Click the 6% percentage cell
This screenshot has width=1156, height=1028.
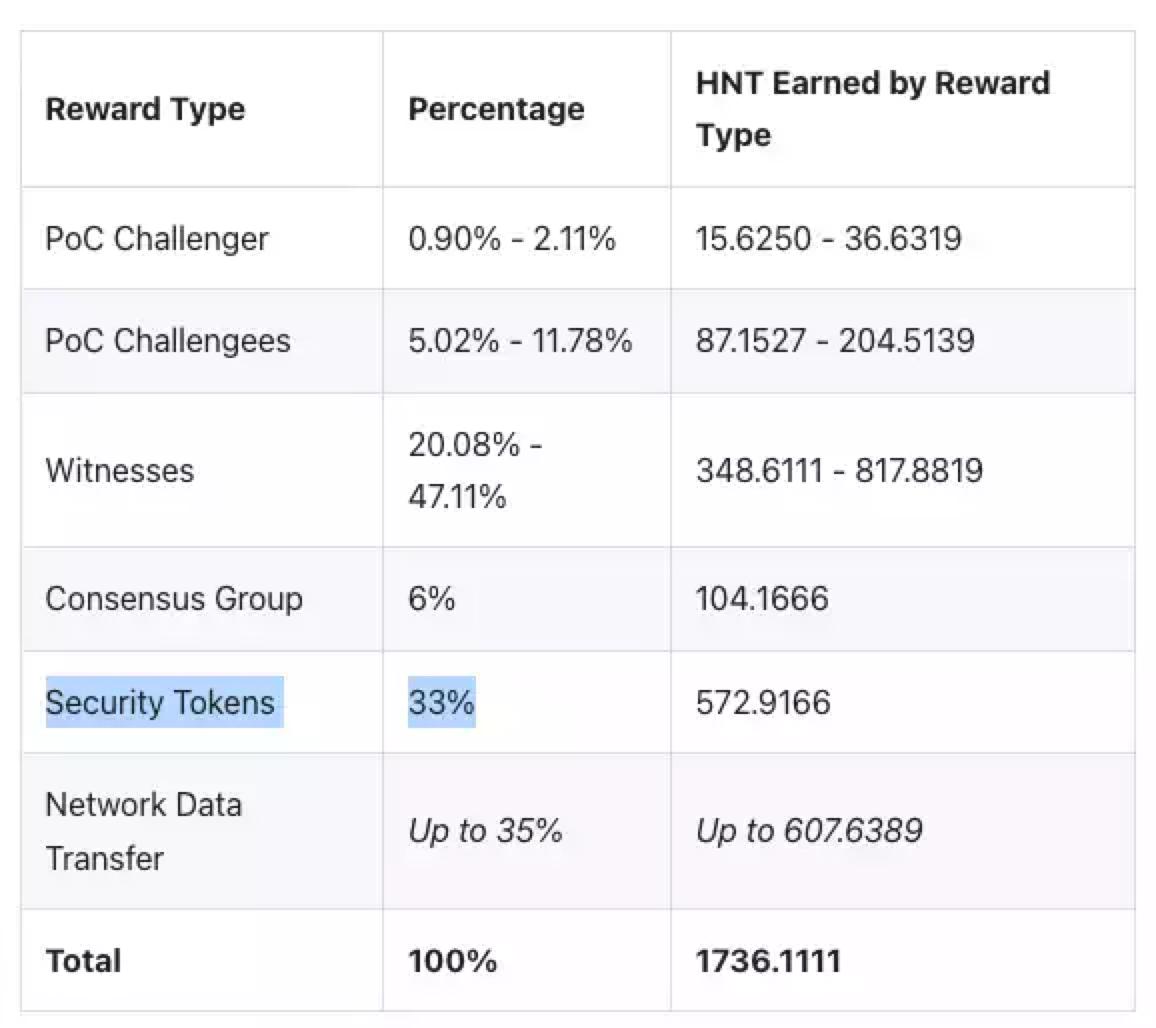tap(431, 599)
